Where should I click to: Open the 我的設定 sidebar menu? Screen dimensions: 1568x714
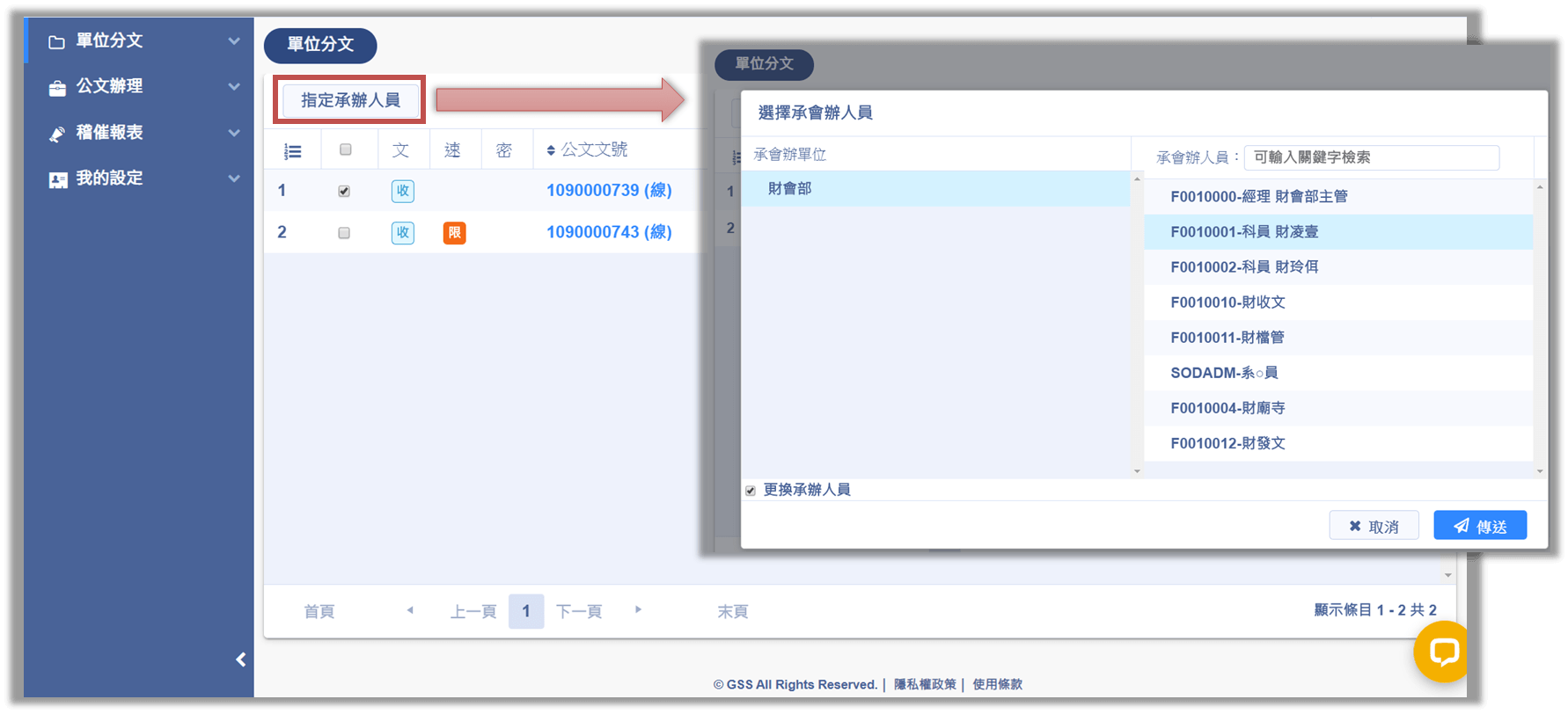click(141, 178)
